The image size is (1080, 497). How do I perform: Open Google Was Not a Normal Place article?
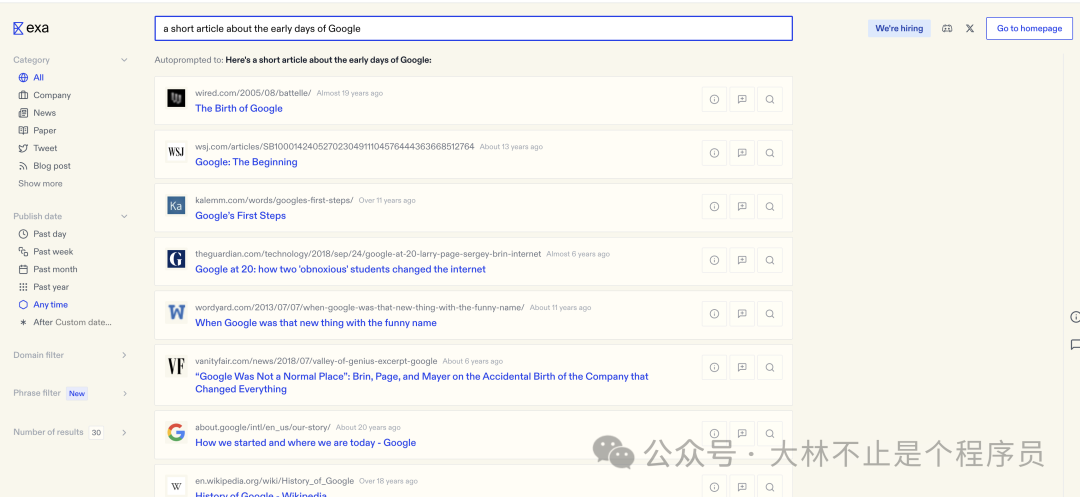pos(422,383)
